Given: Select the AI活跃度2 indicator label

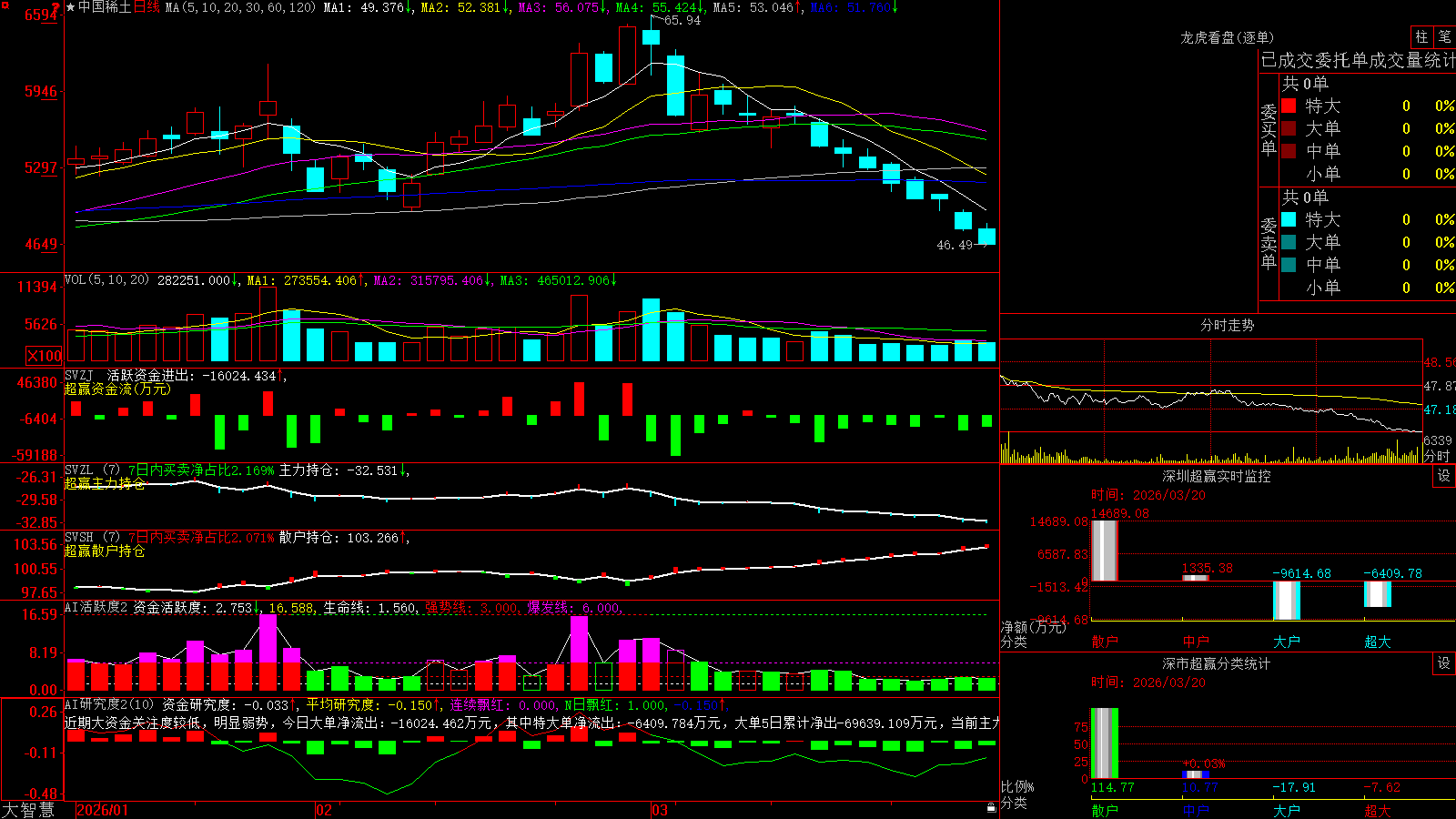Looking at the screenshot, I should 96,607.
